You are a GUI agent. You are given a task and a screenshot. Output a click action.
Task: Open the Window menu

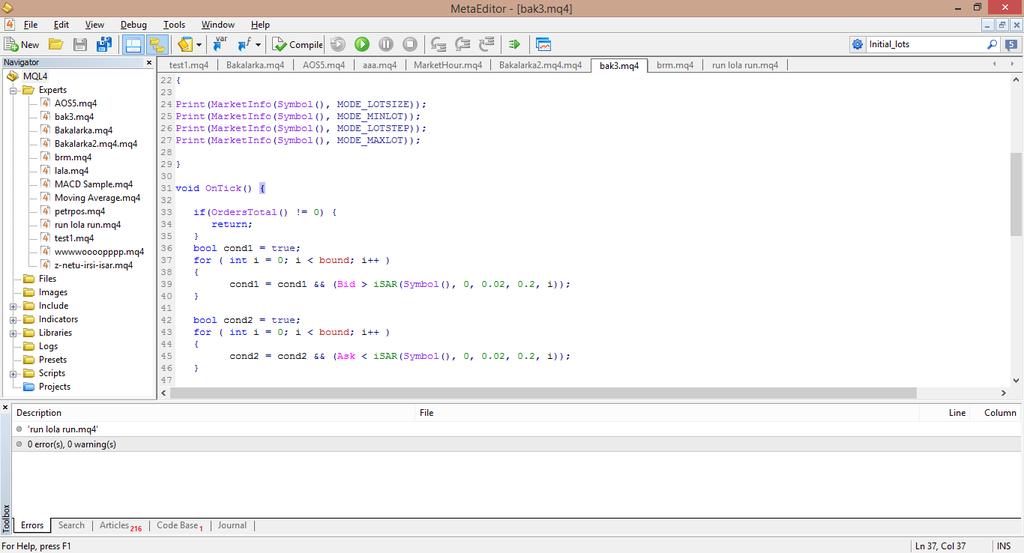tap(217, 25)
